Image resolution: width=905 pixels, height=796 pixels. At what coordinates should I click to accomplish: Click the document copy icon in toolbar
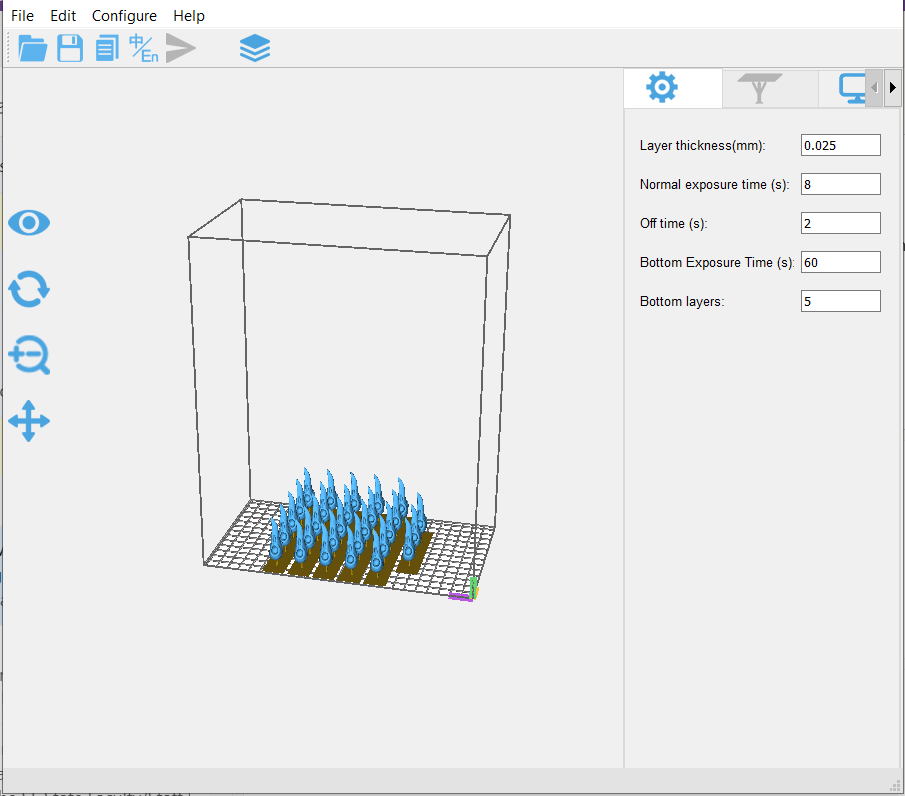tap(107, 48)
